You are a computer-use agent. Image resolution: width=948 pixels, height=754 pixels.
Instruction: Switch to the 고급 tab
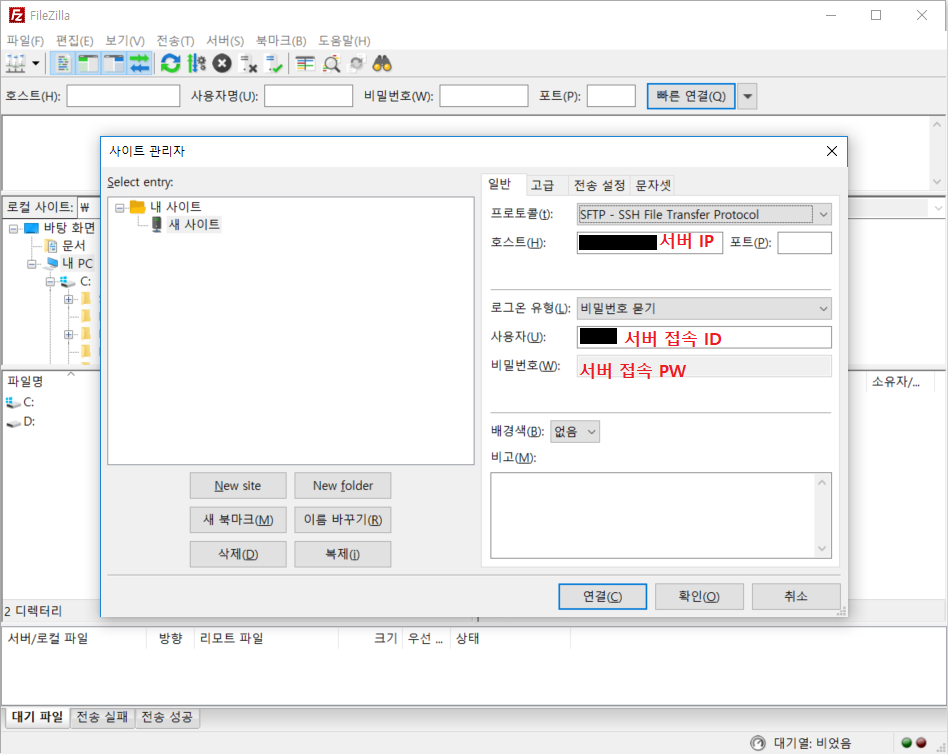[x=542, y=186]
